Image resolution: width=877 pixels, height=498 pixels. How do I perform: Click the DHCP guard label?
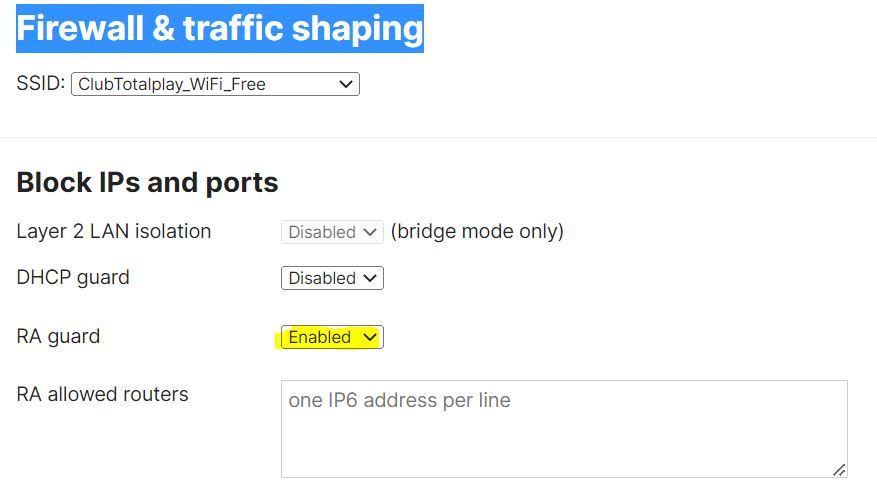coord(73,278)
